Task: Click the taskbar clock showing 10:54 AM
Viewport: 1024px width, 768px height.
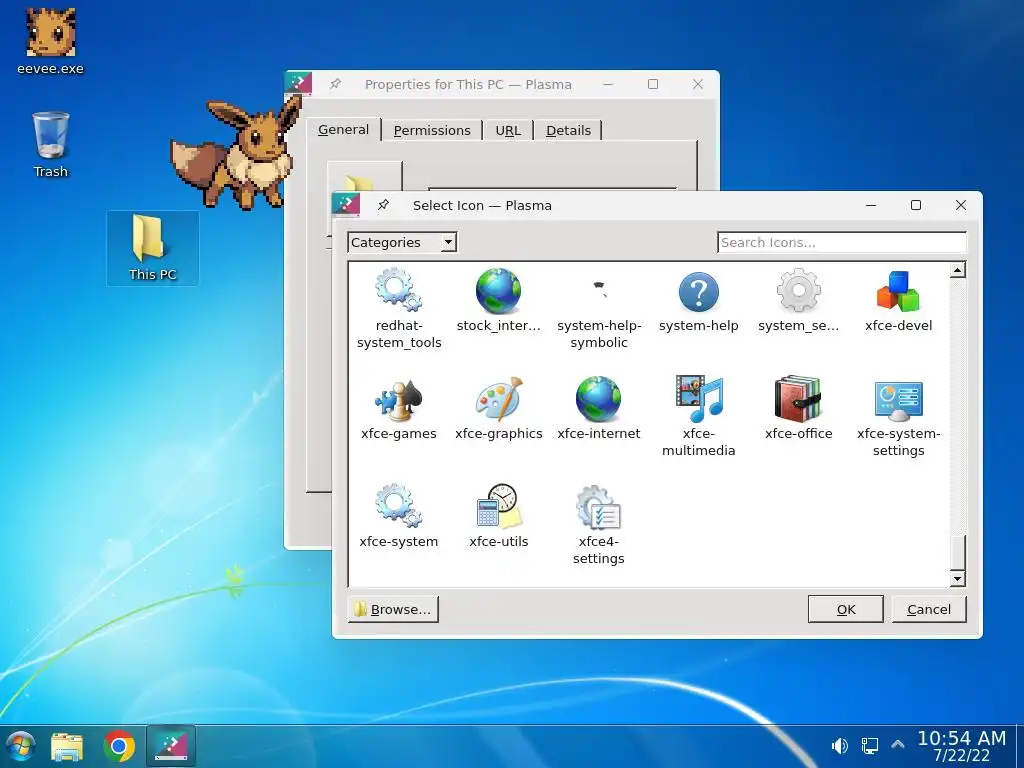Action: (961, 746)
